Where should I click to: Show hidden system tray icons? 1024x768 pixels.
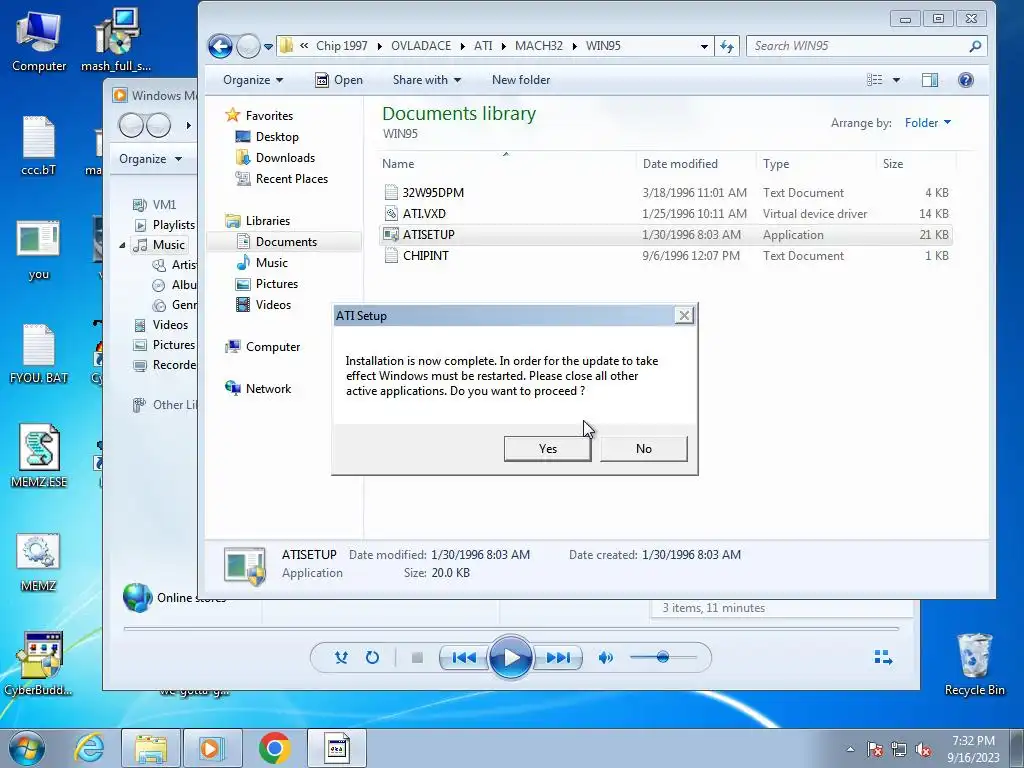pyautogui.click(x=850, y=749)
